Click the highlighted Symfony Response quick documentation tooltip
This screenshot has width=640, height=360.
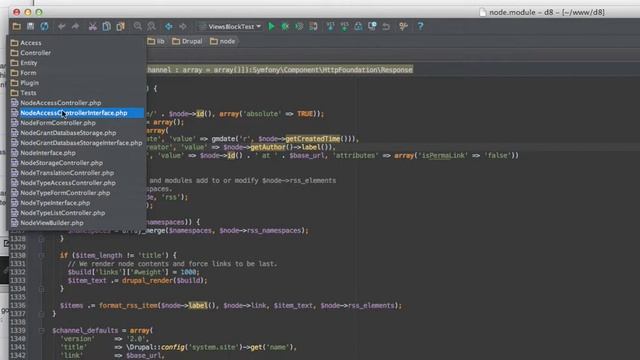coord(280,70)
